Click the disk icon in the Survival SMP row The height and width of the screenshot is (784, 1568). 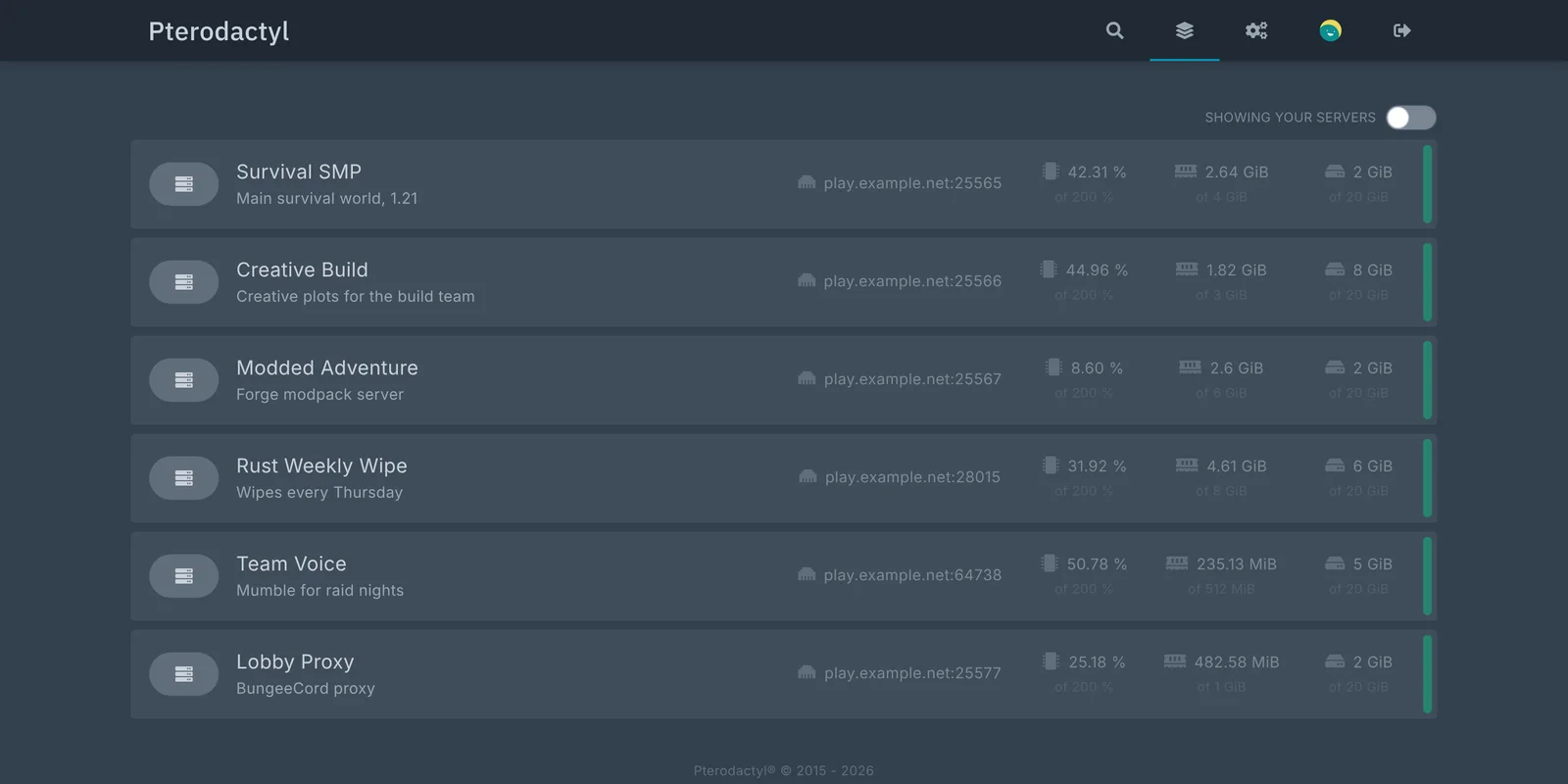[x=1335, y=171]
